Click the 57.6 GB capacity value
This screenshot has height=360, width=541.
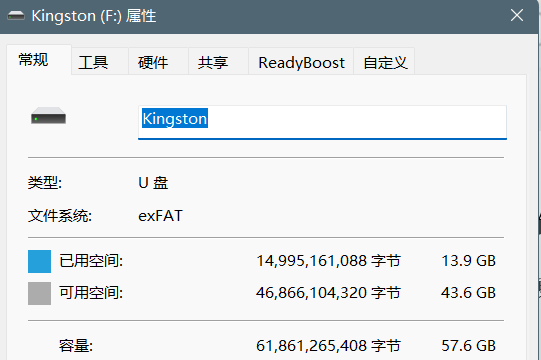pos(468,346)
